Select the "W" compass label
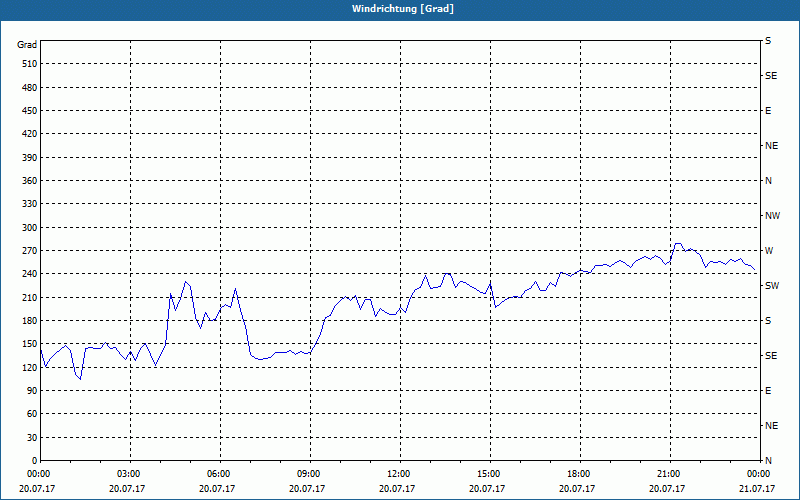Screen dimensions: 800x500 coord(769,251)
